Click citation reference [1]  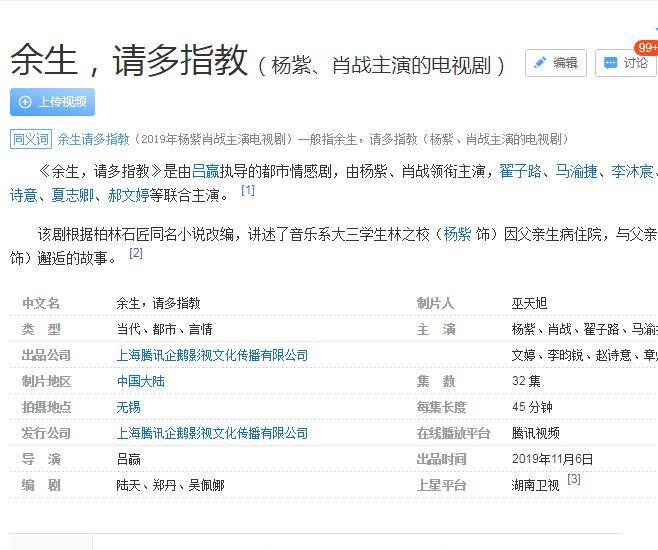pos(248,190)
